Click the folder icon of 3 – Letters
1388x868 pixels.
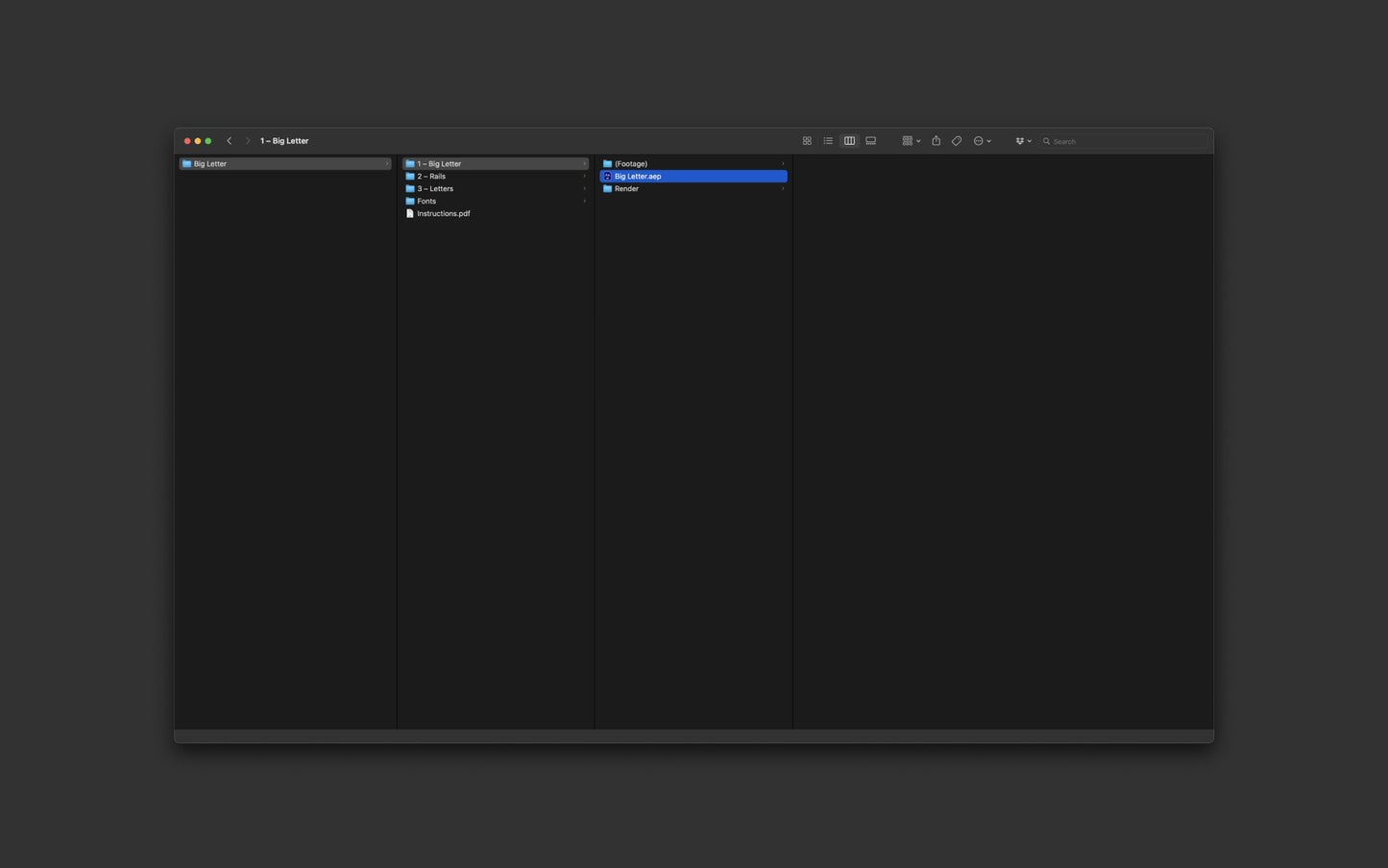pos(410,189)
